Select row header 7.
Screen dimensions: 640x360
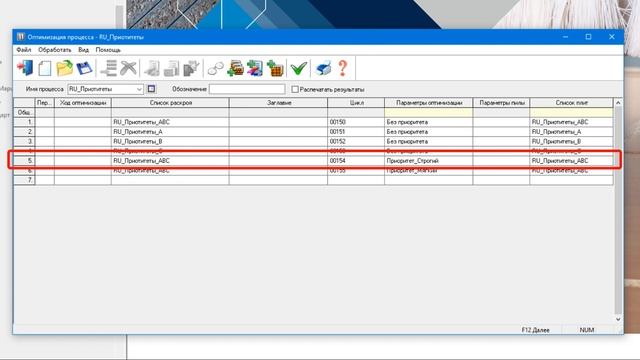click(24, 180)
